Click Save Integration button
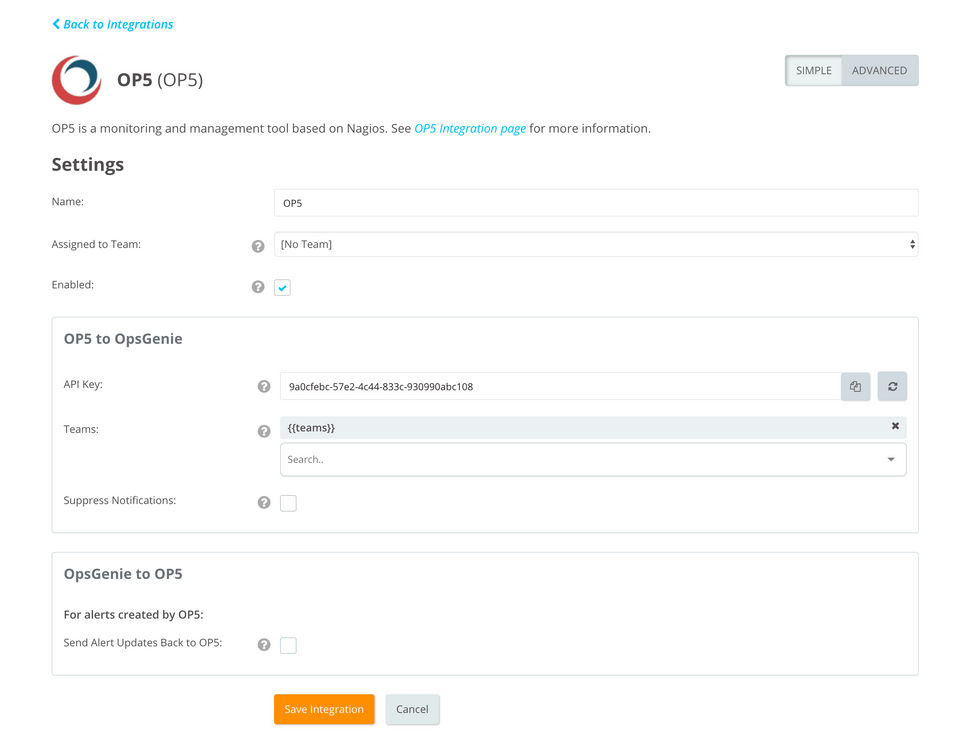960x731 pixels. click(324, 709)
